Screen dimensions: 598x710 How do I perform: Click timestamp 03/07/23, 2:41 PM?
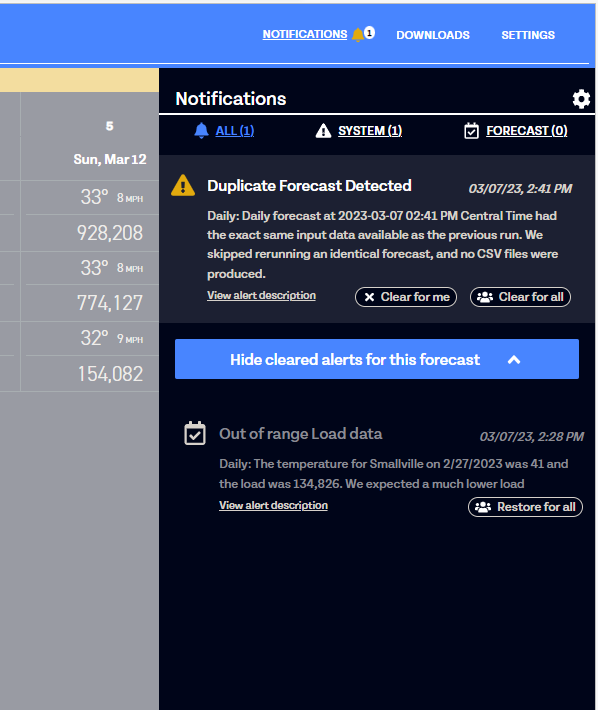pyautogui.click(x=520, y=188)
